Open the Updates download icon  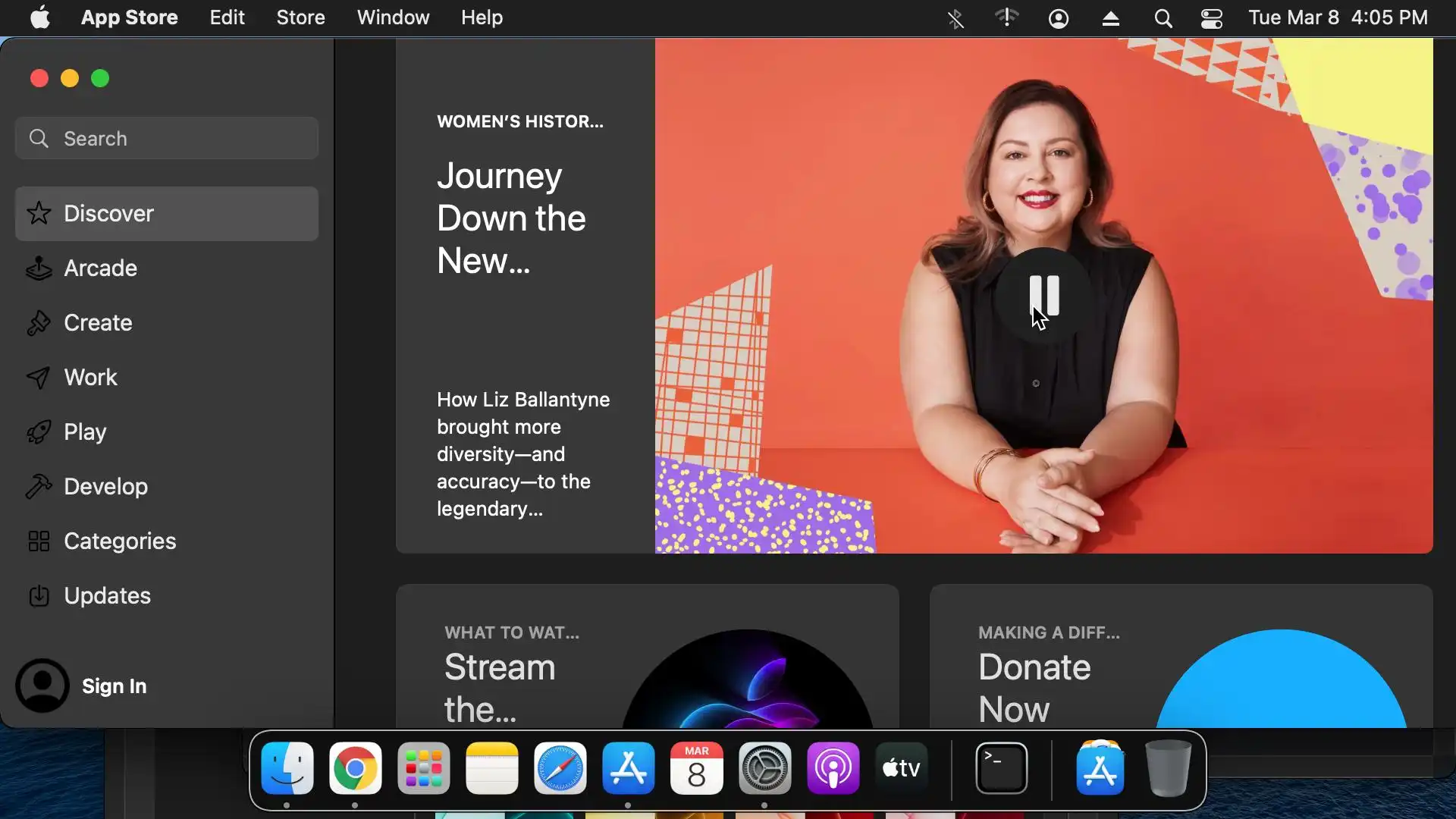(x=39, y=596)
